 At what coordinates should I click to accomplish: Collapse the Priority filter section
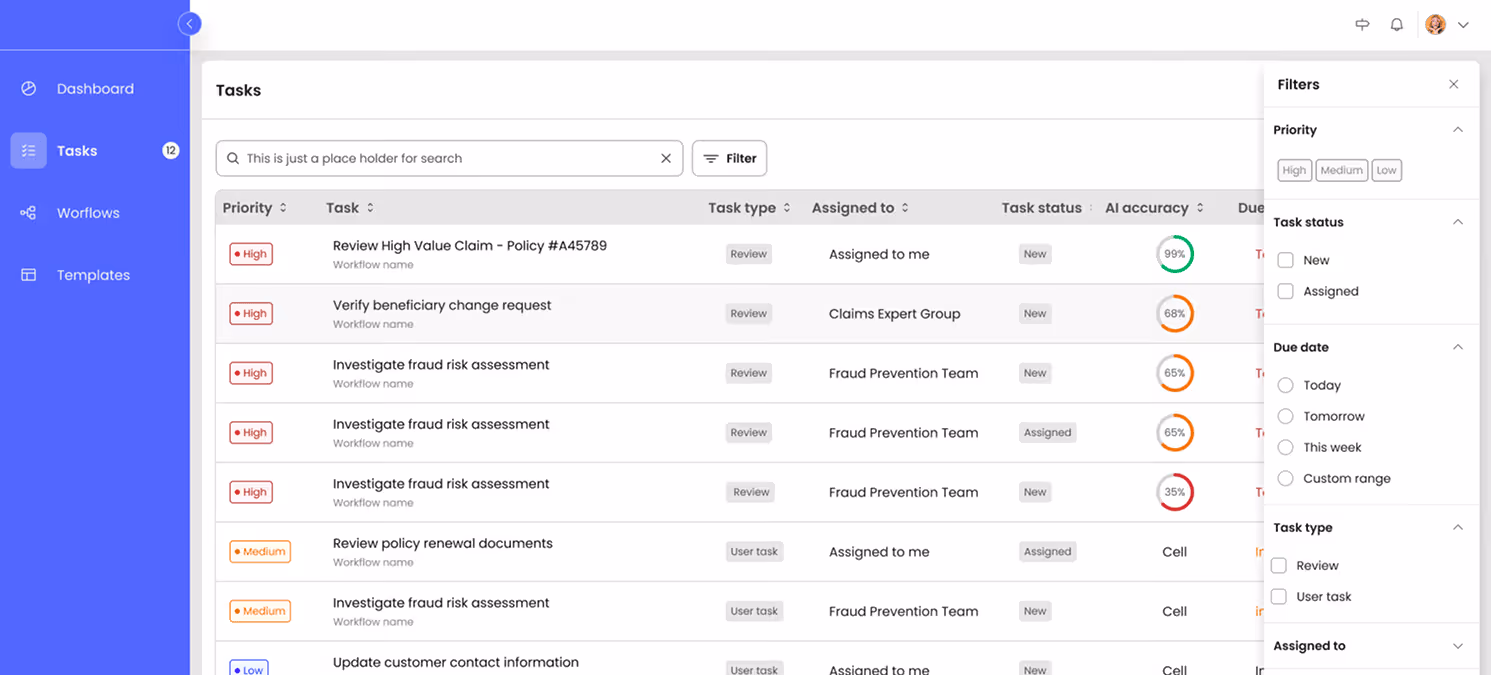pos(1458,129)
